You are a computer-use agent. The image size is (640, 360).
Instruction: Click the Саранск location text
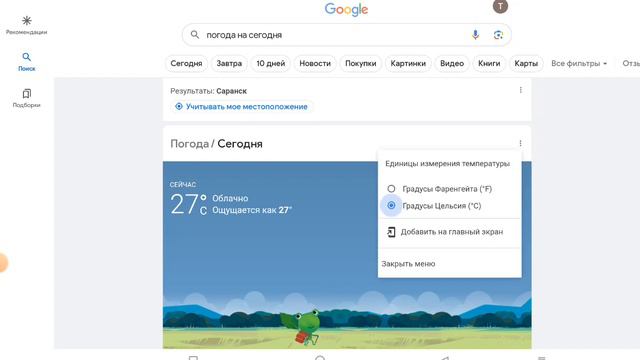231,91
